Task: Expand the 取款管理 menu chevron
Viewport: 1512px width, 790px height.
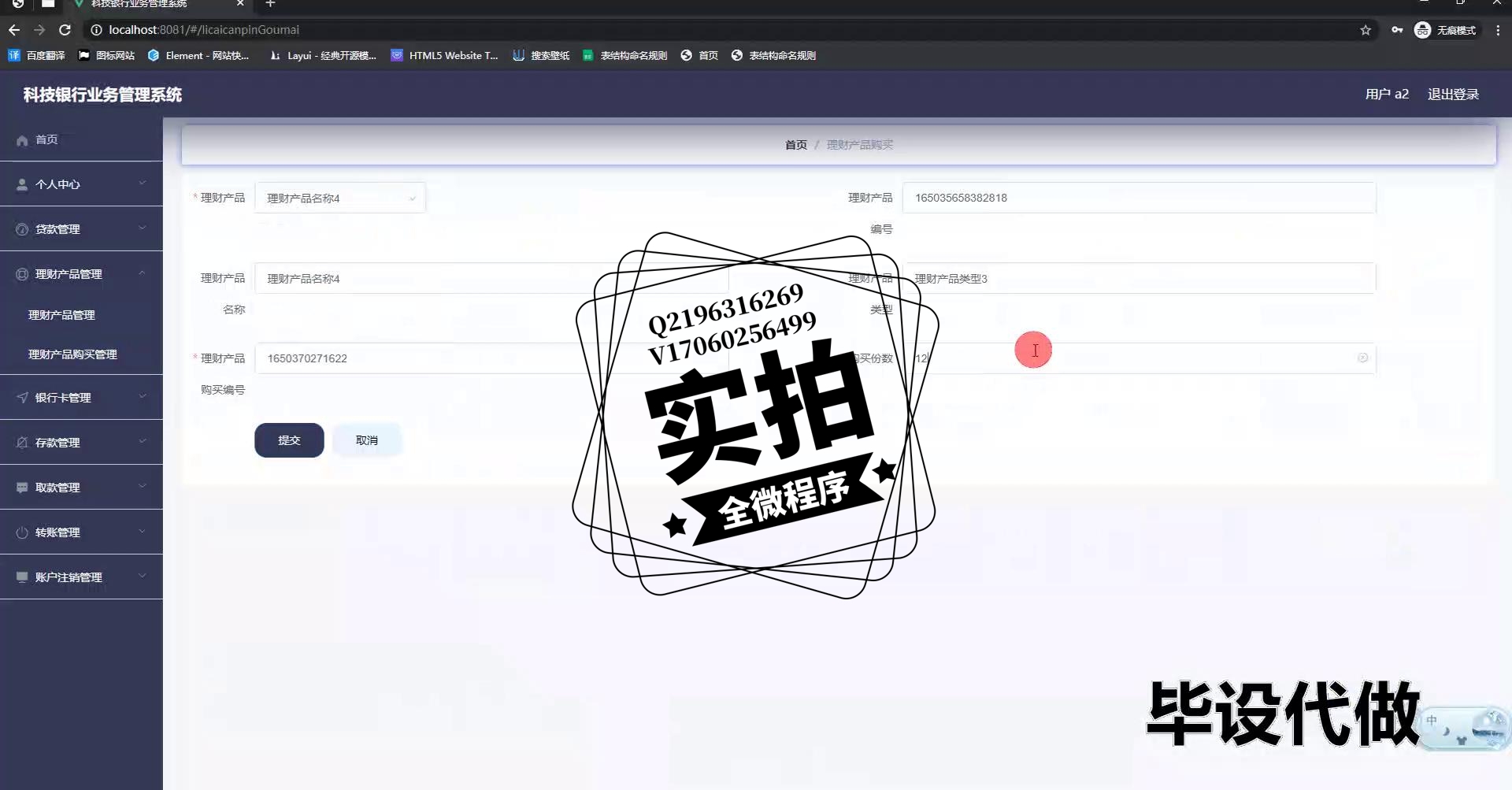Action: 143,487
